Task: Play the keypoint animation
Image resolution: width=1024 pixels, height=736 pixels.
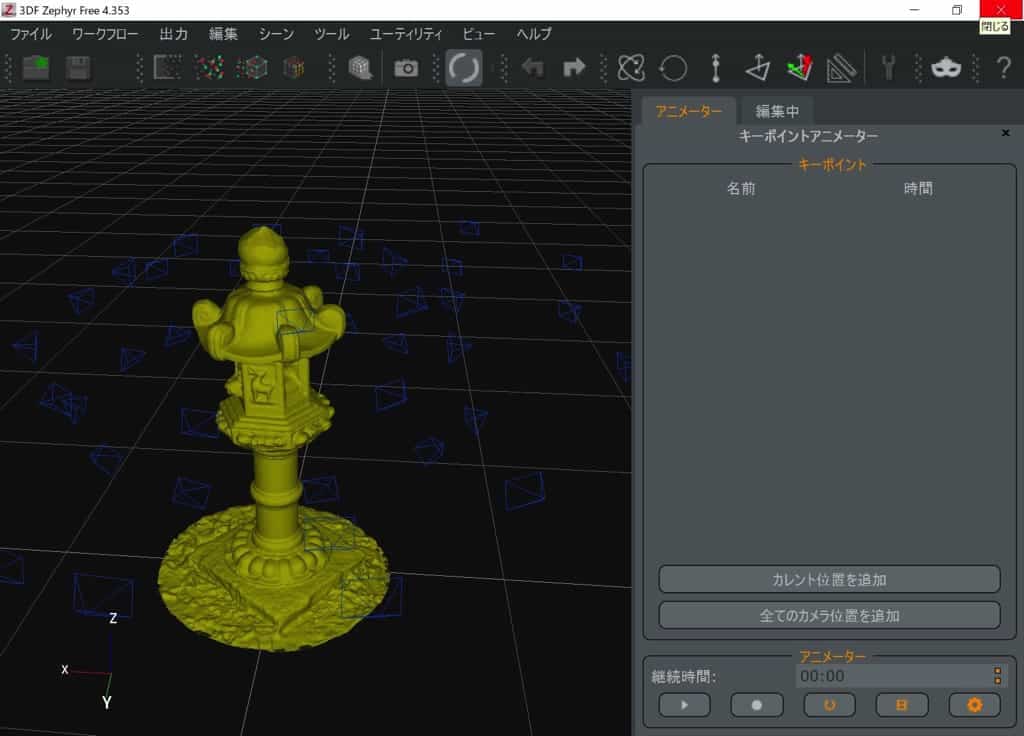Action: click(684, 705)
